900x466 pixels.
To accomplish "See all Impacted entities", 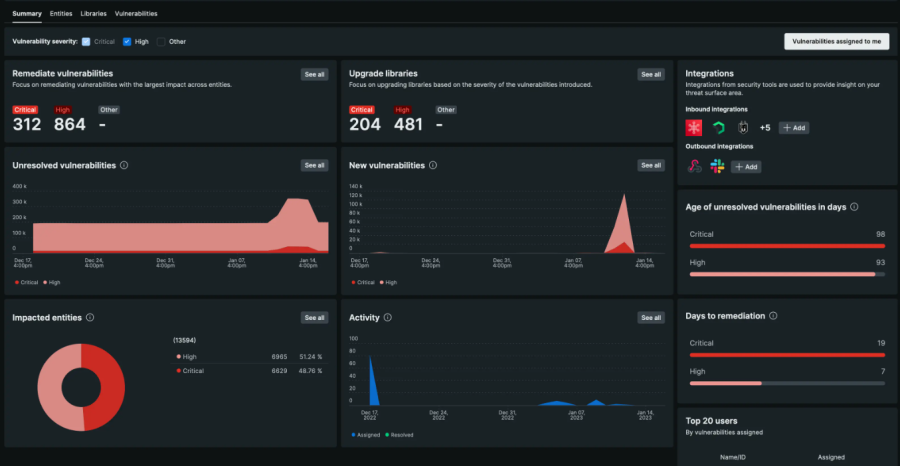I will [x=315, y=317].
